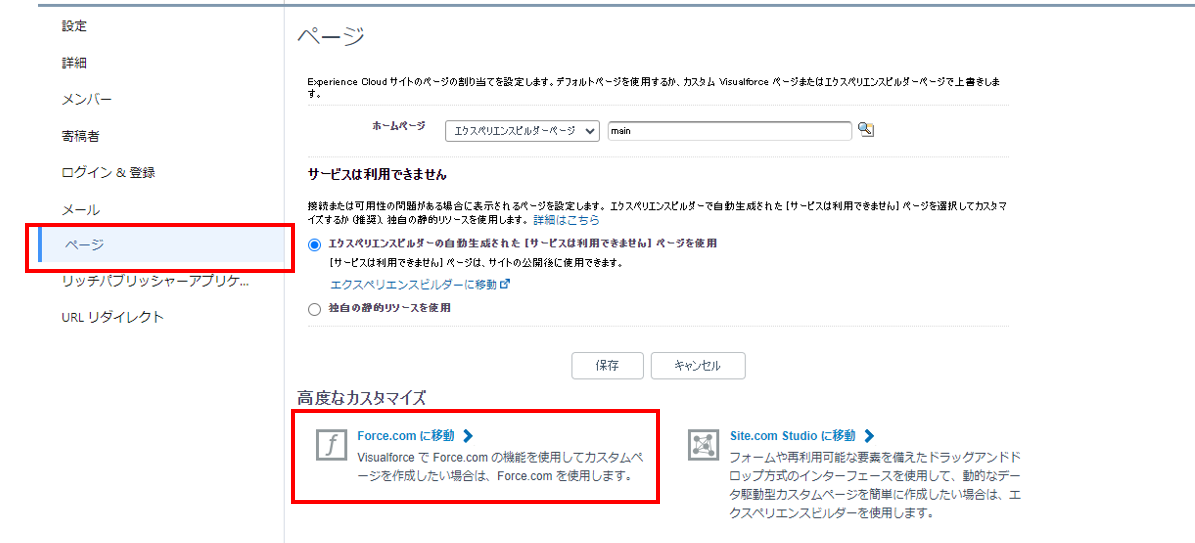Click the サービスは利用できません section heading

click(x=376, y=175)
